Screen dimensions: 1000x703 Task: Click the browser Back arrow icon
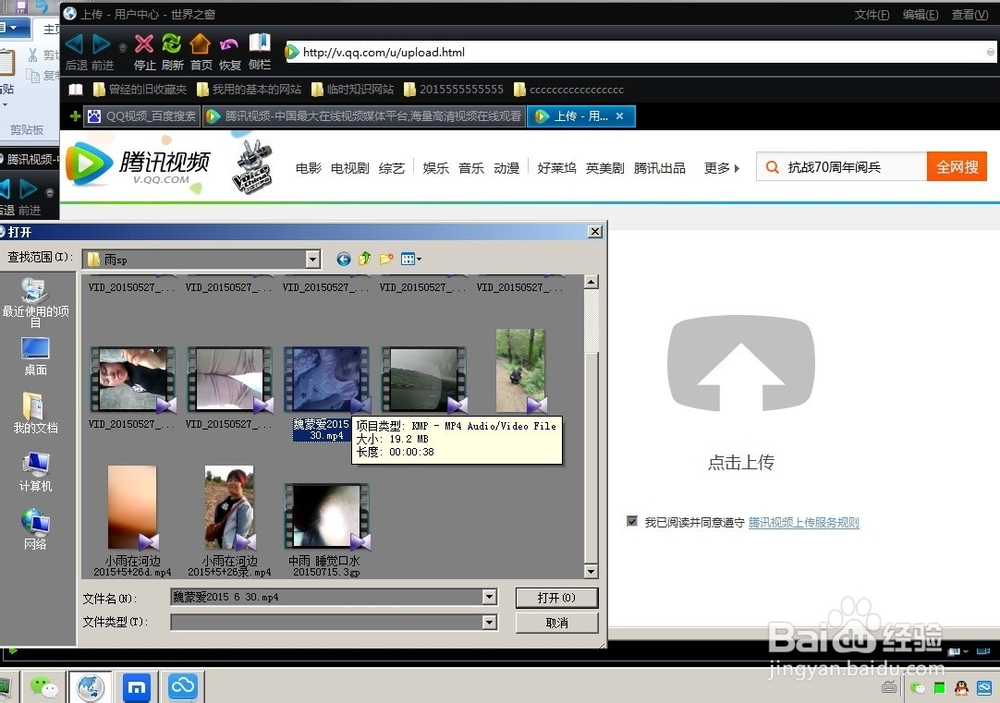(x=74, y=45)
